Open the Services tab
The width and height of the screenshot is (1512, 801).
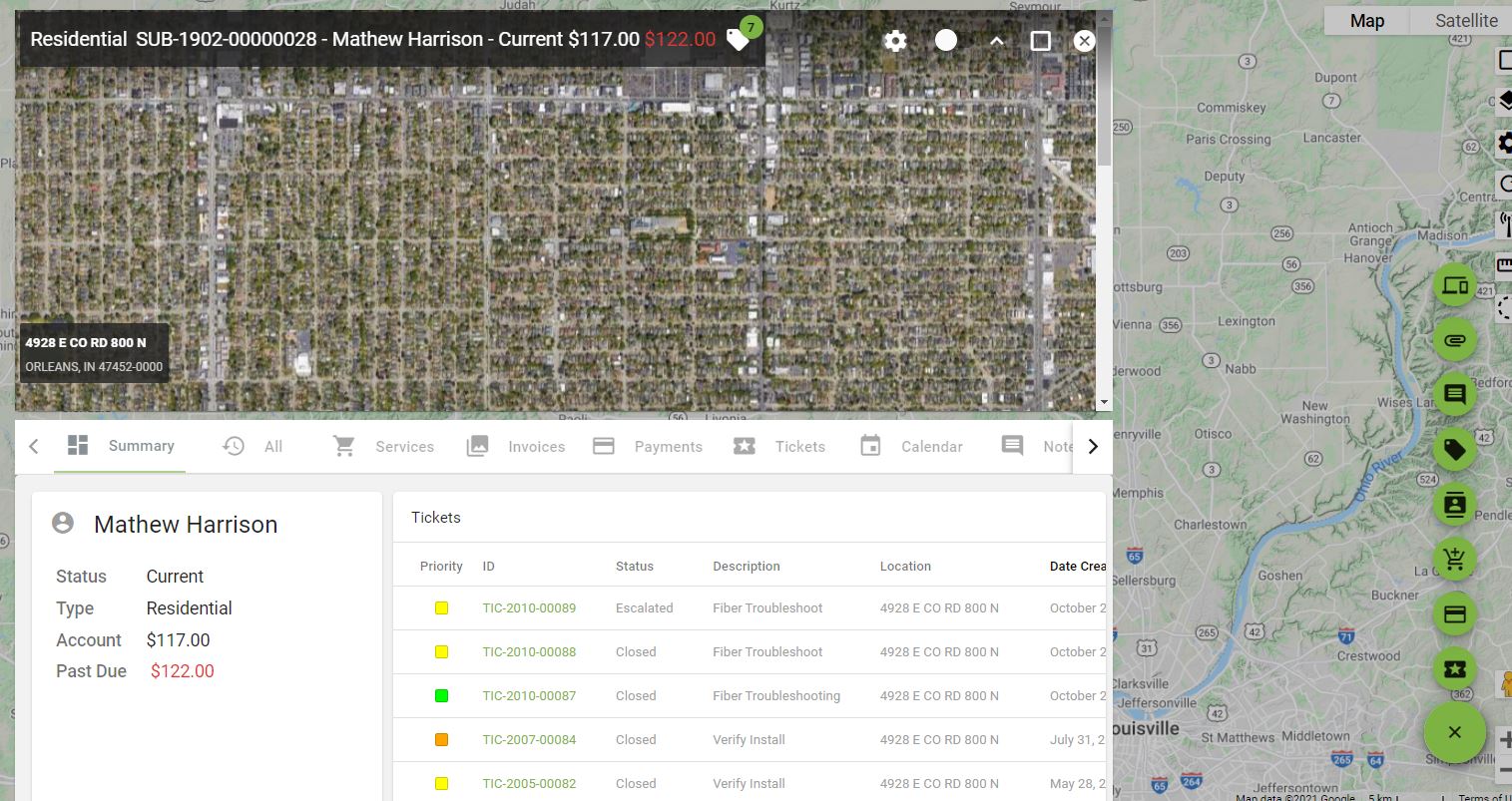click(383, 447)
